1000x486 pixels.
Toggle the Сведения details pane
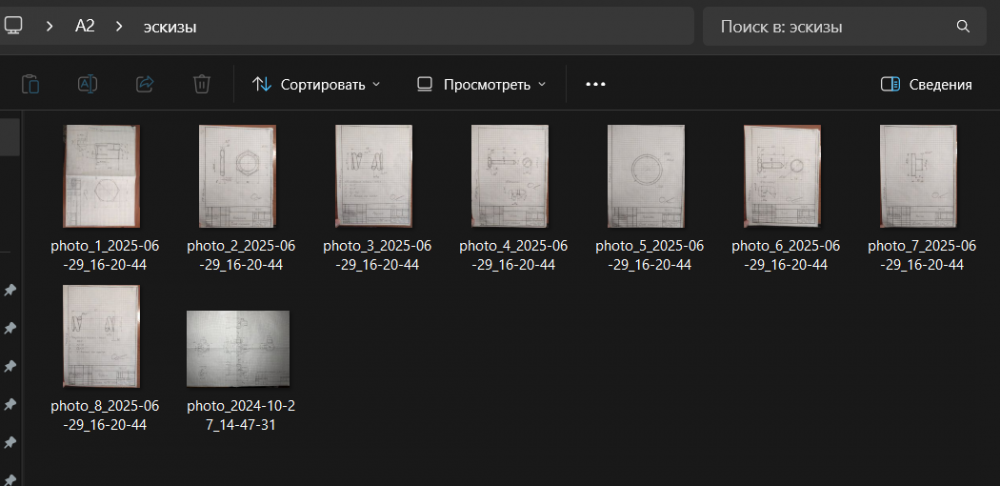tap(926, 84)
